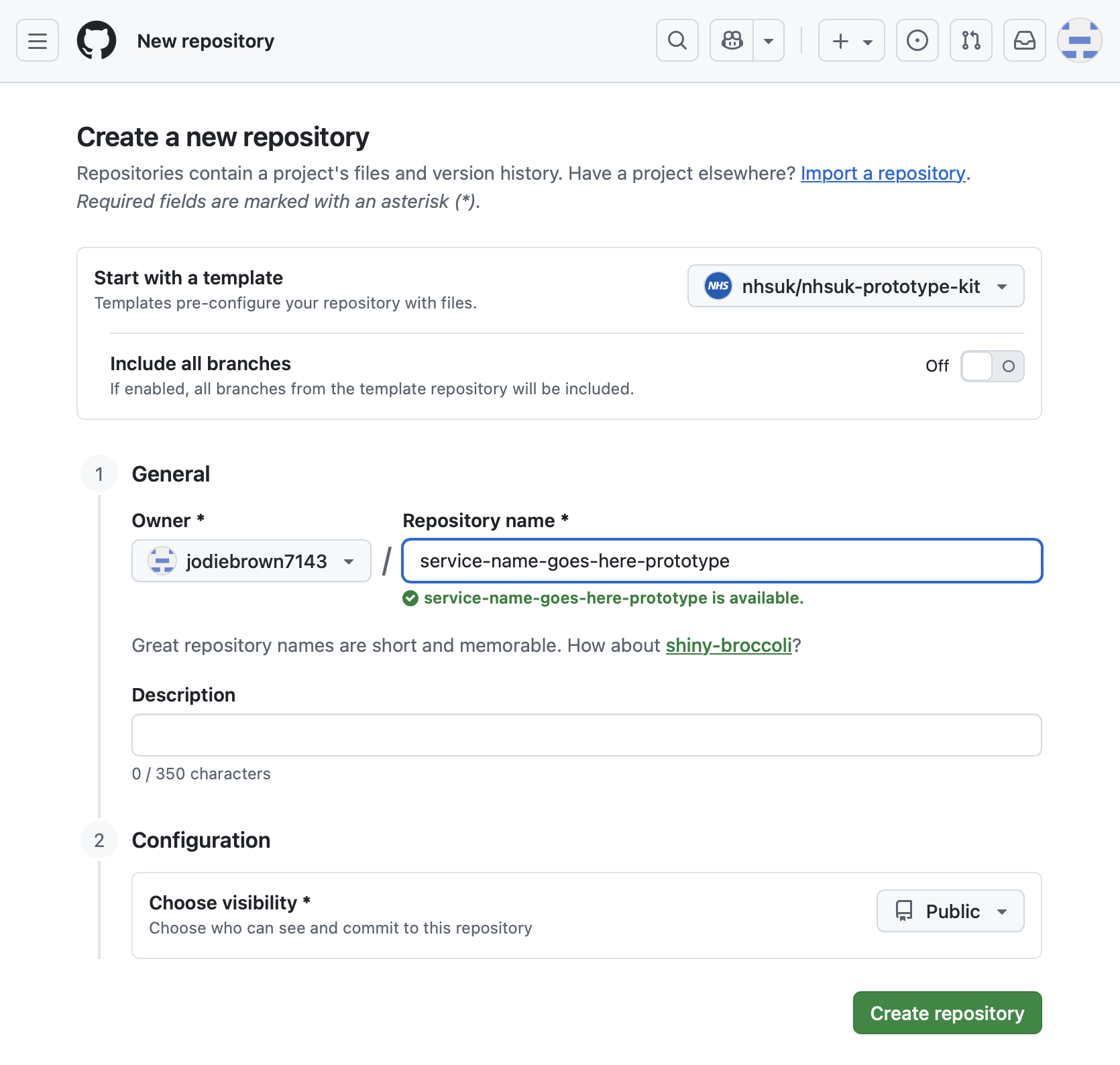Open the hamburger navigation menu
Screen dimensions: 1120x1065
point(38,41)
